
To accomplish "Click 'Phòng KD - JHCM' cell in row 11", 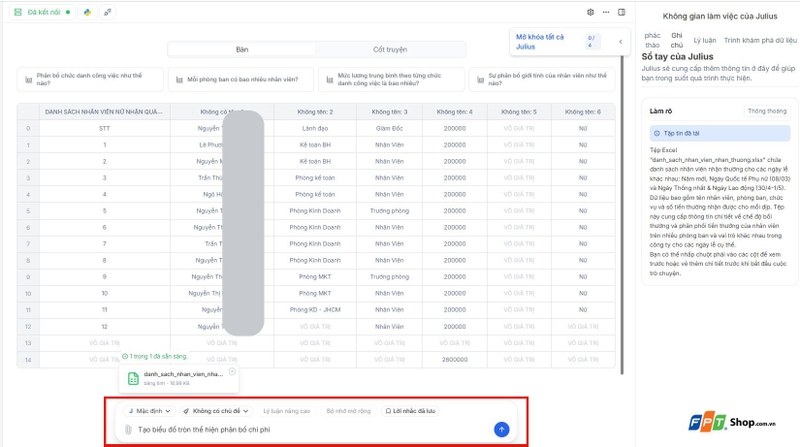I will (x=315, y=310).
